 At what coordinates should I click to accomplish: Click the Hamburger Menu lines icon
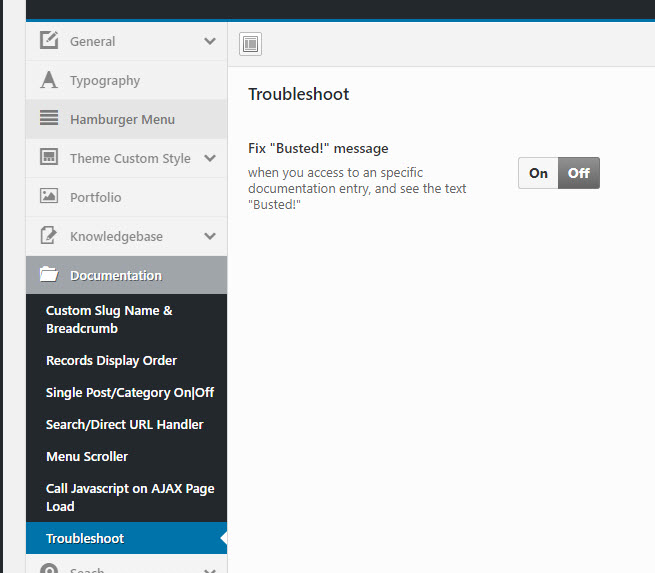(48, 119)
